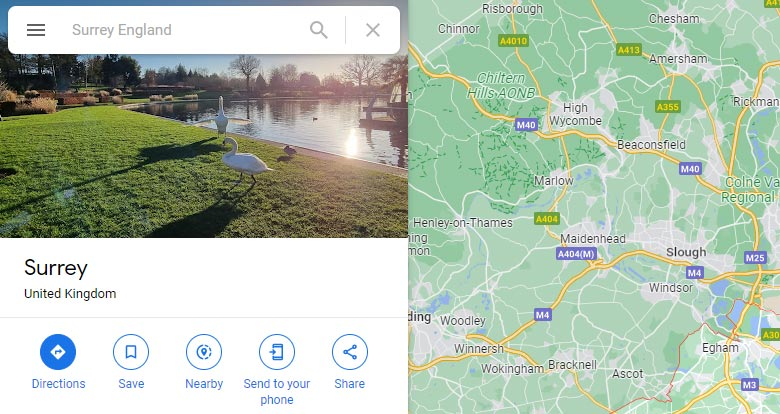Save Surrey with the bookmark icon
780x414 pixels.
coord(131,352)
